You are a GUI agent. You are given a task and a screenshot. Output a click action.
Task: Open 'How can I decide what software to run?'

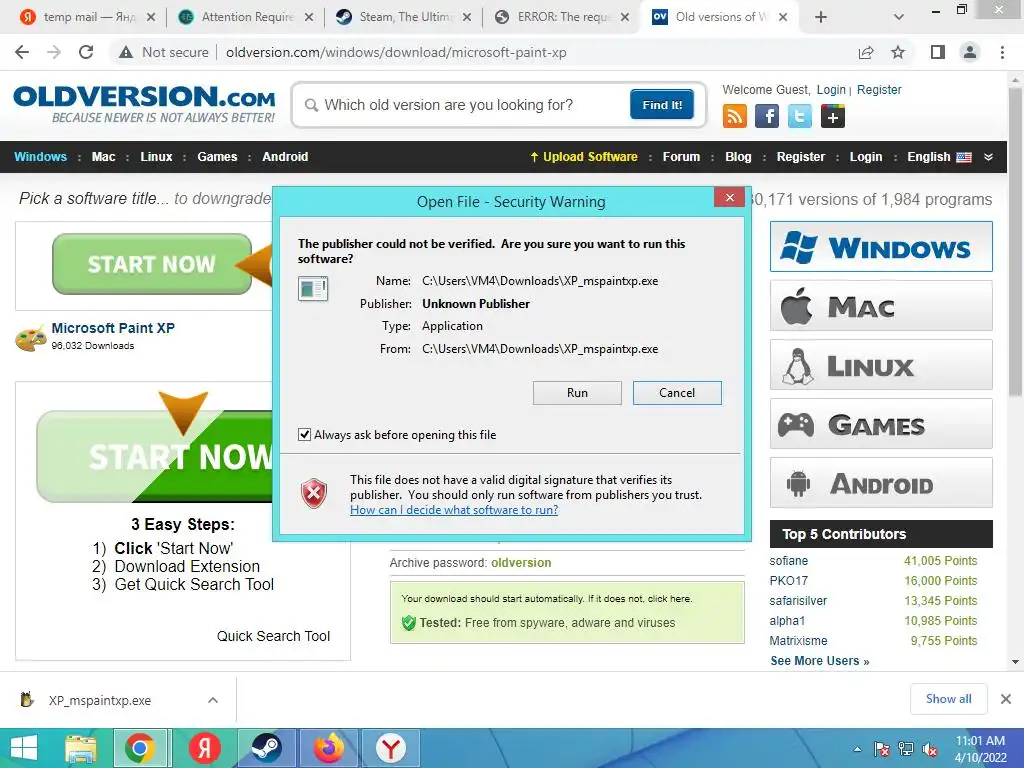coord(454,510)
